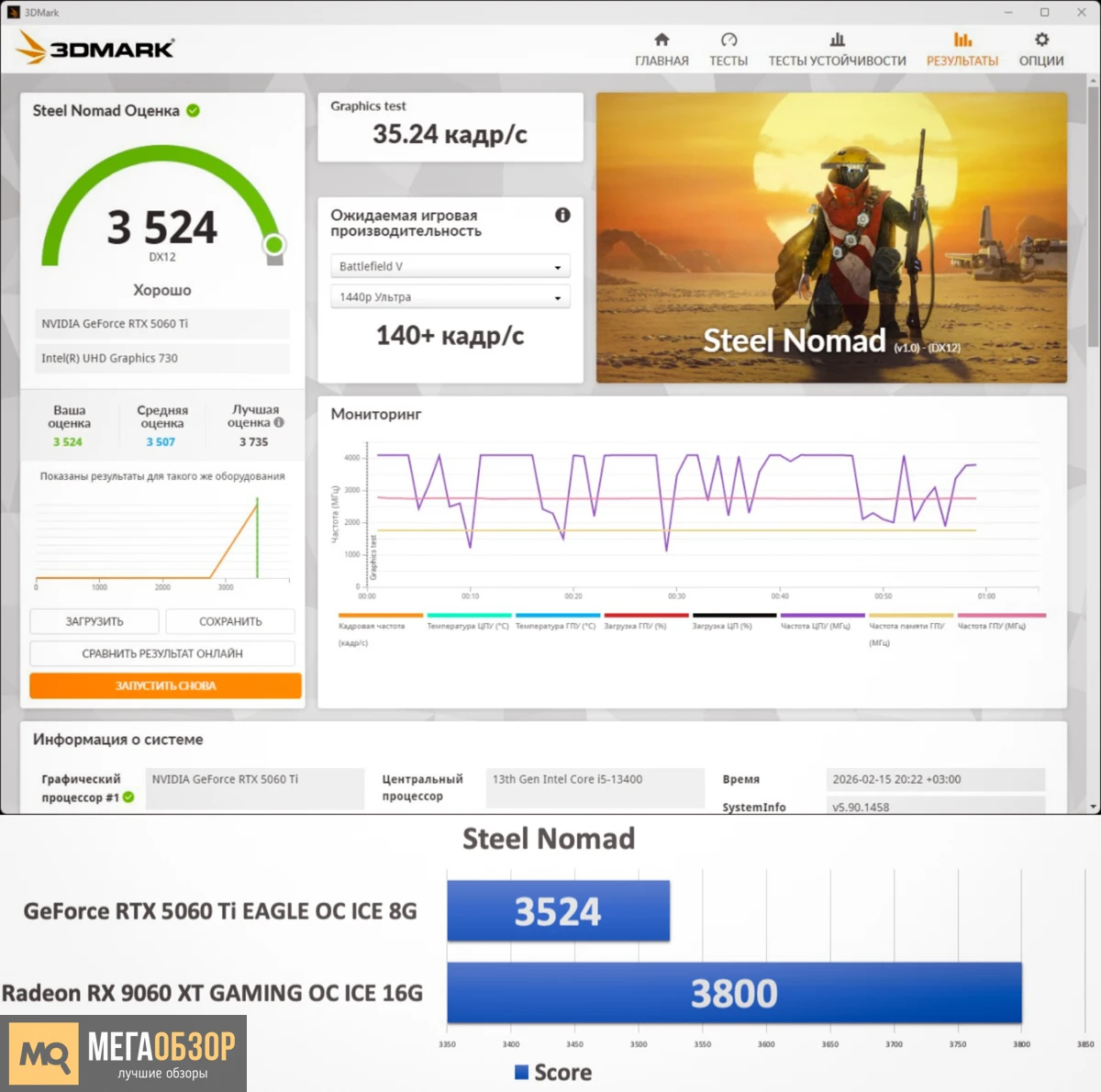Open the Options gear icon
The width and height of the screenshot is (1101, 1092).
tap(1041, 39)
